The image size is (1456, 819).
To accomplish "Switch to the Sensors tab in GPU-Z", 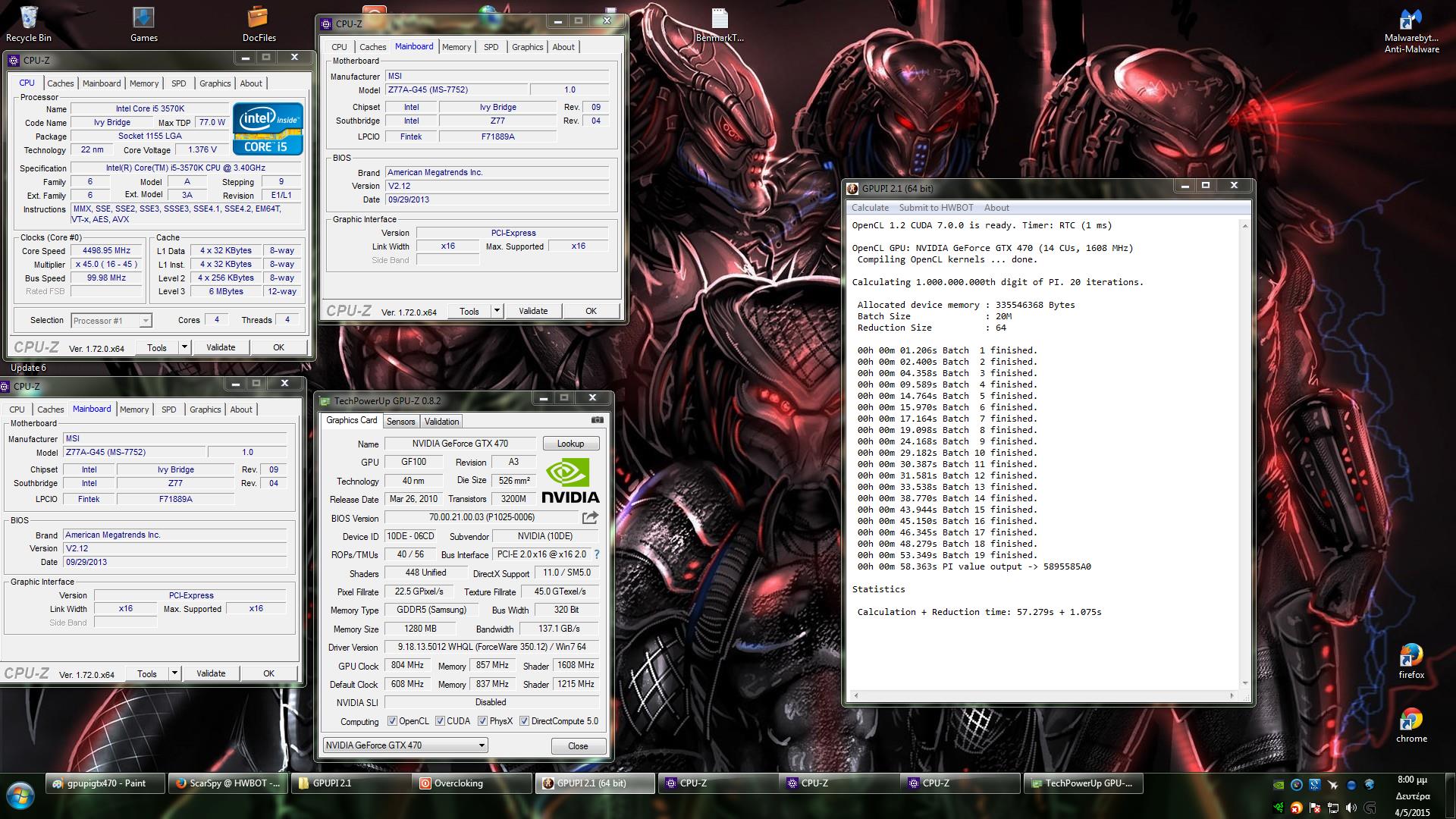I will tap(400, 422).
